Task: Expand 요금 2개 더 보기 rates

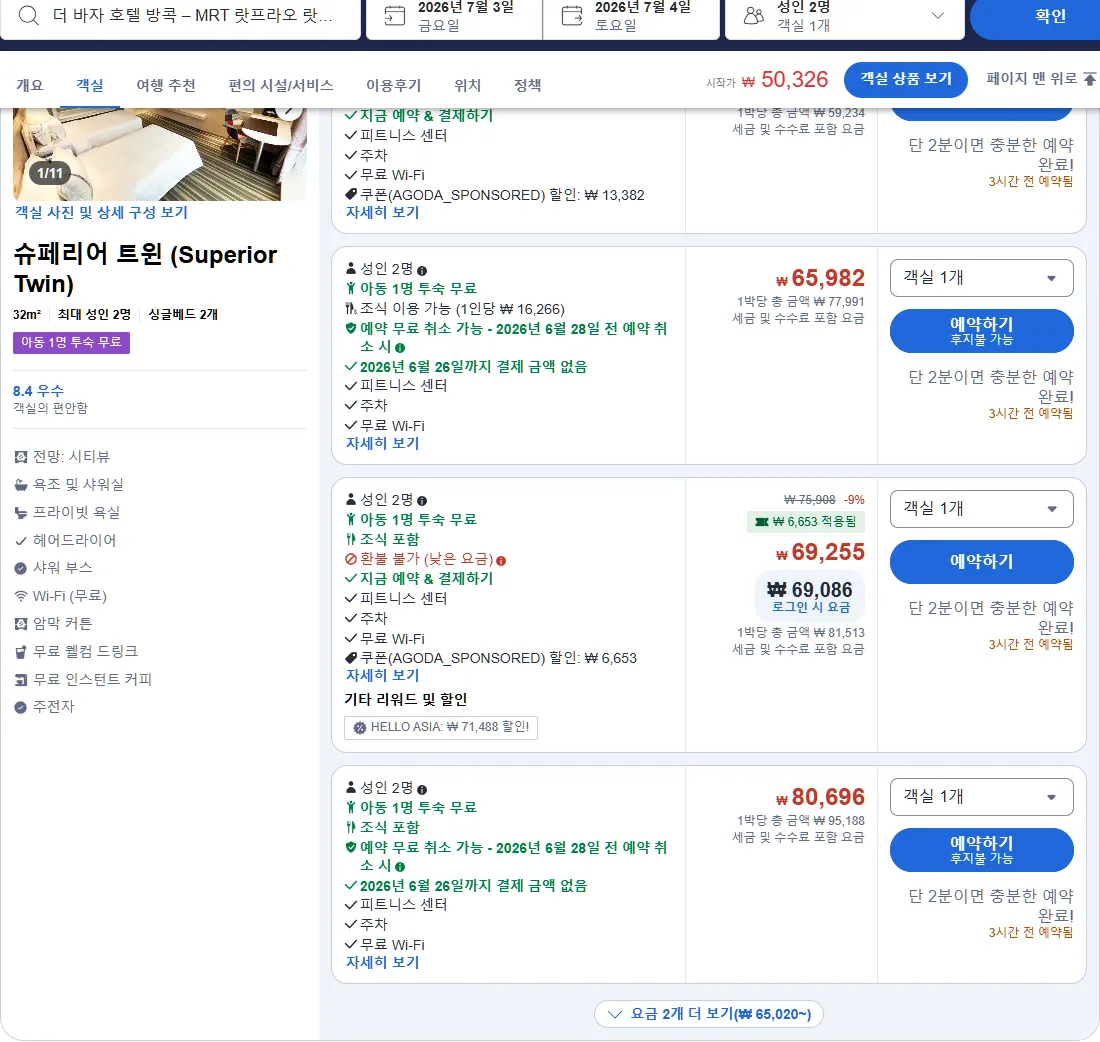Action: (709, 1014)
